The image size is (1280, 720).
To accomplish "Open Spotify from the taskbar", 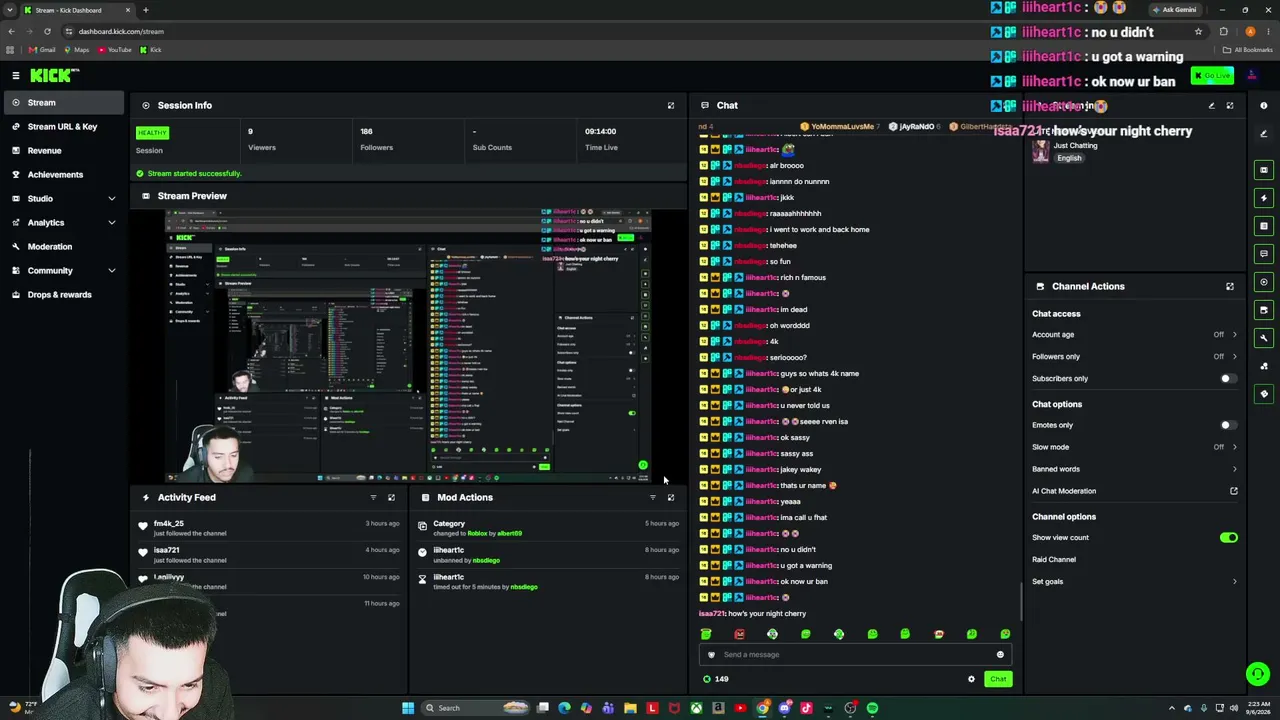I will pyautogui.click(x=872, y=708).
